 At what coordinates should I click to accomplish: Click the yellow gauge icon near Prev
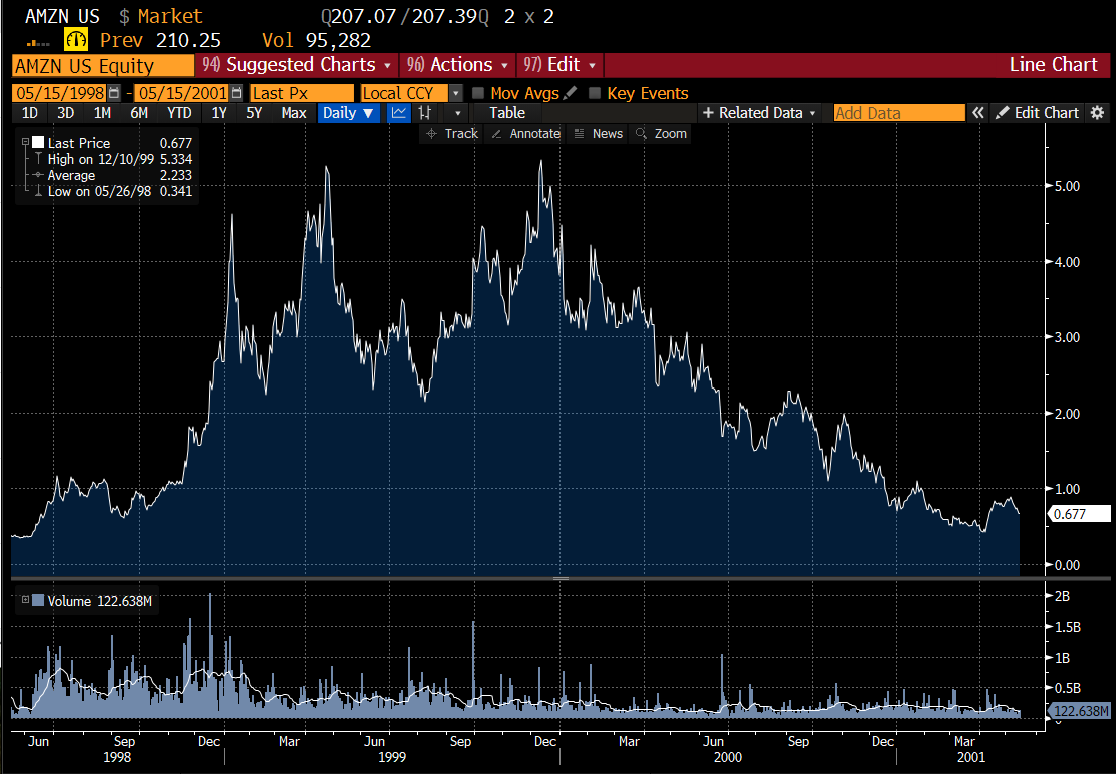click(x=76, y=40)
